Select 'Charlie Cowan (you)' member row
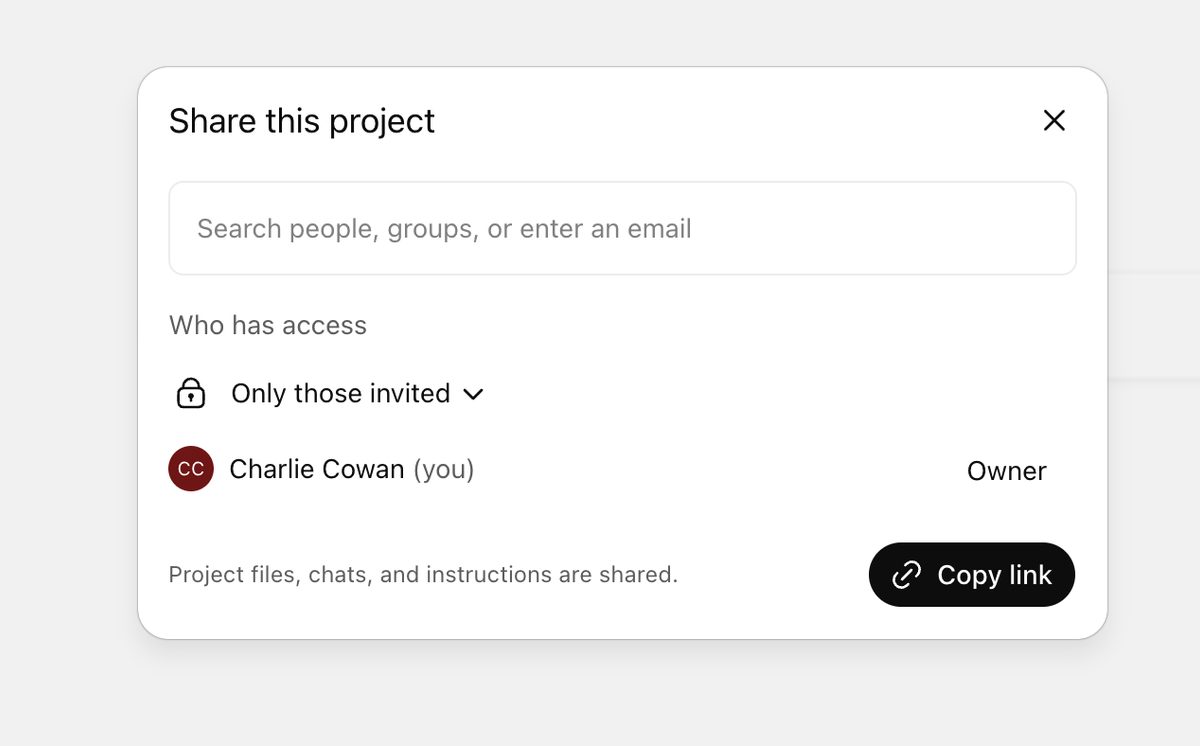 [x=351, y=468]
